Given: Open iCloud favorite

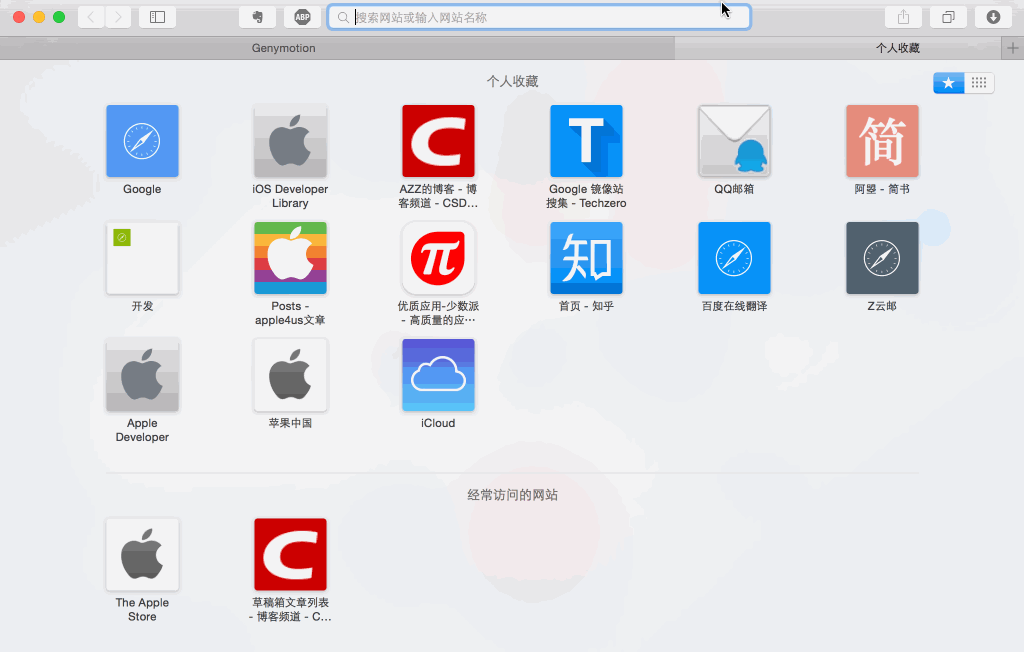Looking at the screenshot, I should 438,375.
